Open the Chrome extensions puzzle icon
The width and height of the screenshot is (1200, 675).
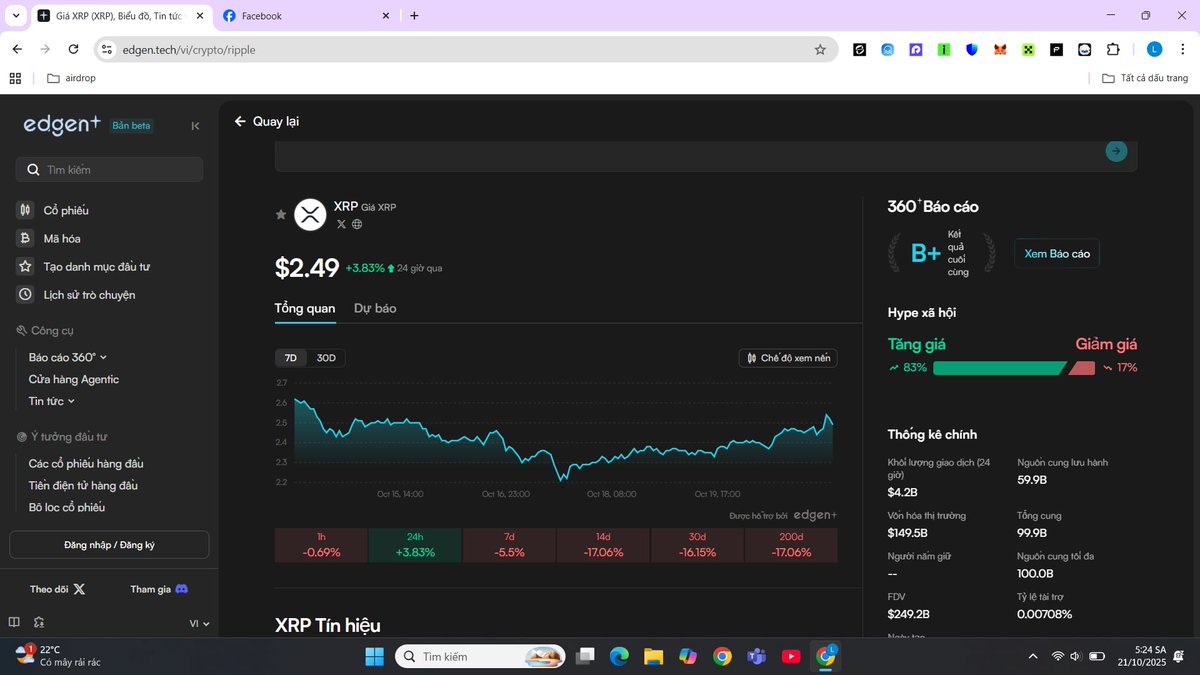[x=1113, y=49]
